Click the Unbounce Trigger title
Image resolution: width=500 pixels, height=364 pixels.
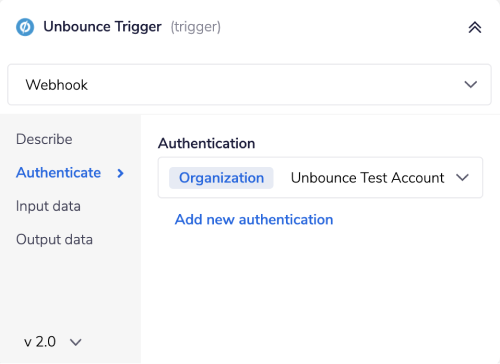click(x=102, y=27)
